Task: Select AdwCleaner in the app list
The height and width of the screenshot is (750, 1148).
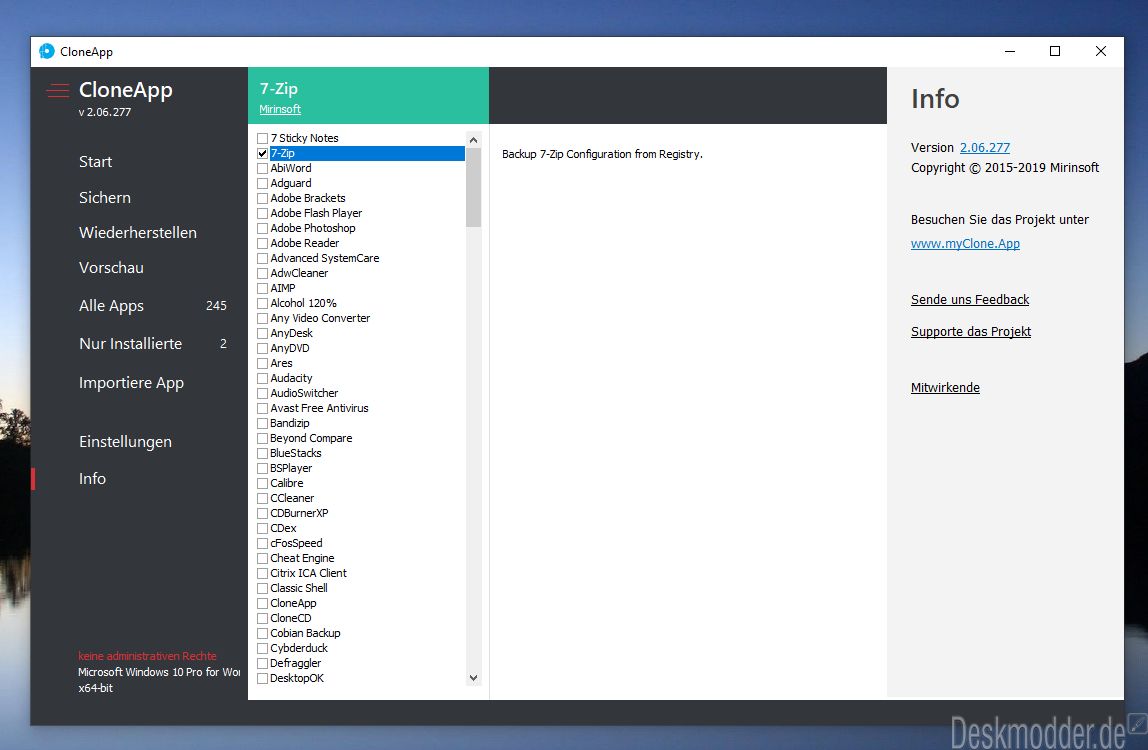Action: 299,273
